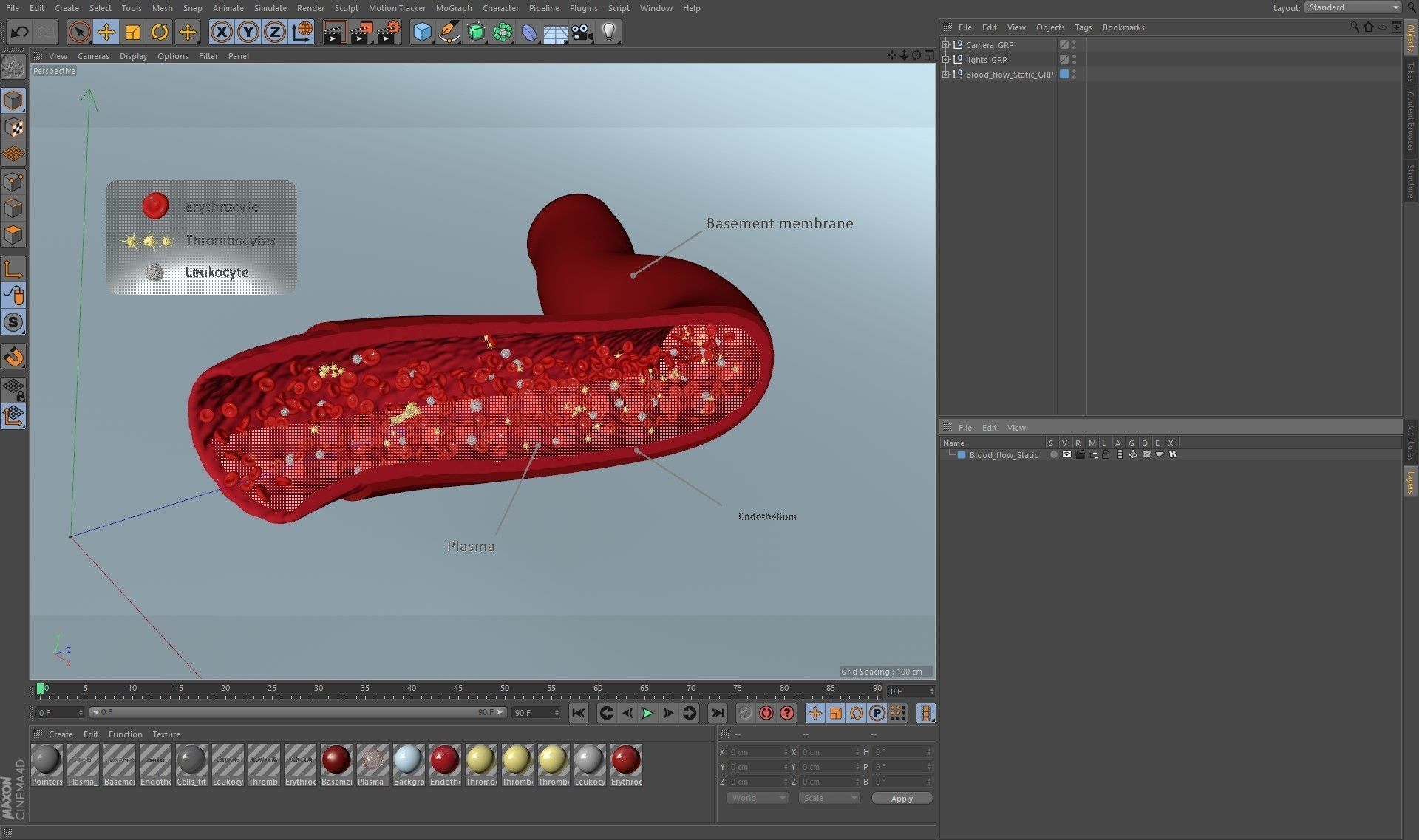This screenshot has height=840, width=1419.
Task: Open the MoGraph menu
Action: [454, 8]
